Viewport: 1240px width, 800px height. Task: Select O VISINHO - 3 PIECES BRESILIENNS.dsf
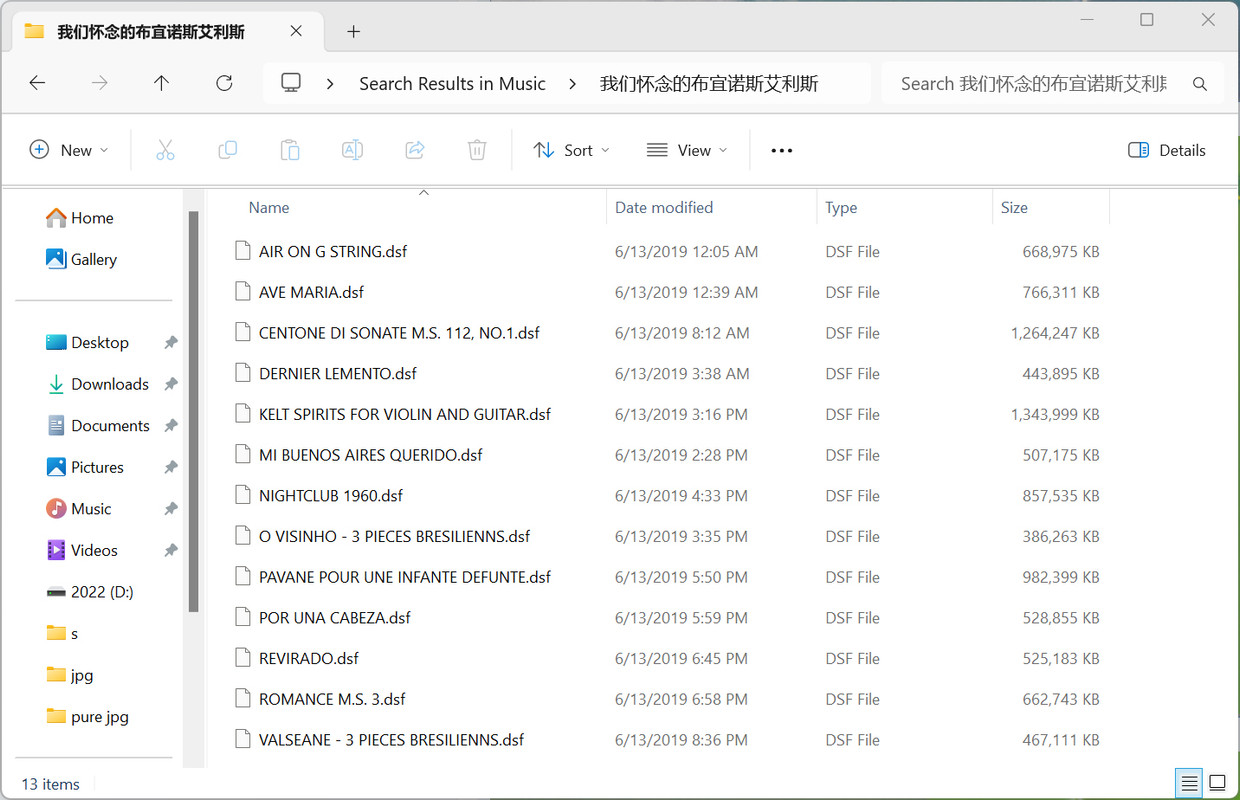tap(394, 536)
